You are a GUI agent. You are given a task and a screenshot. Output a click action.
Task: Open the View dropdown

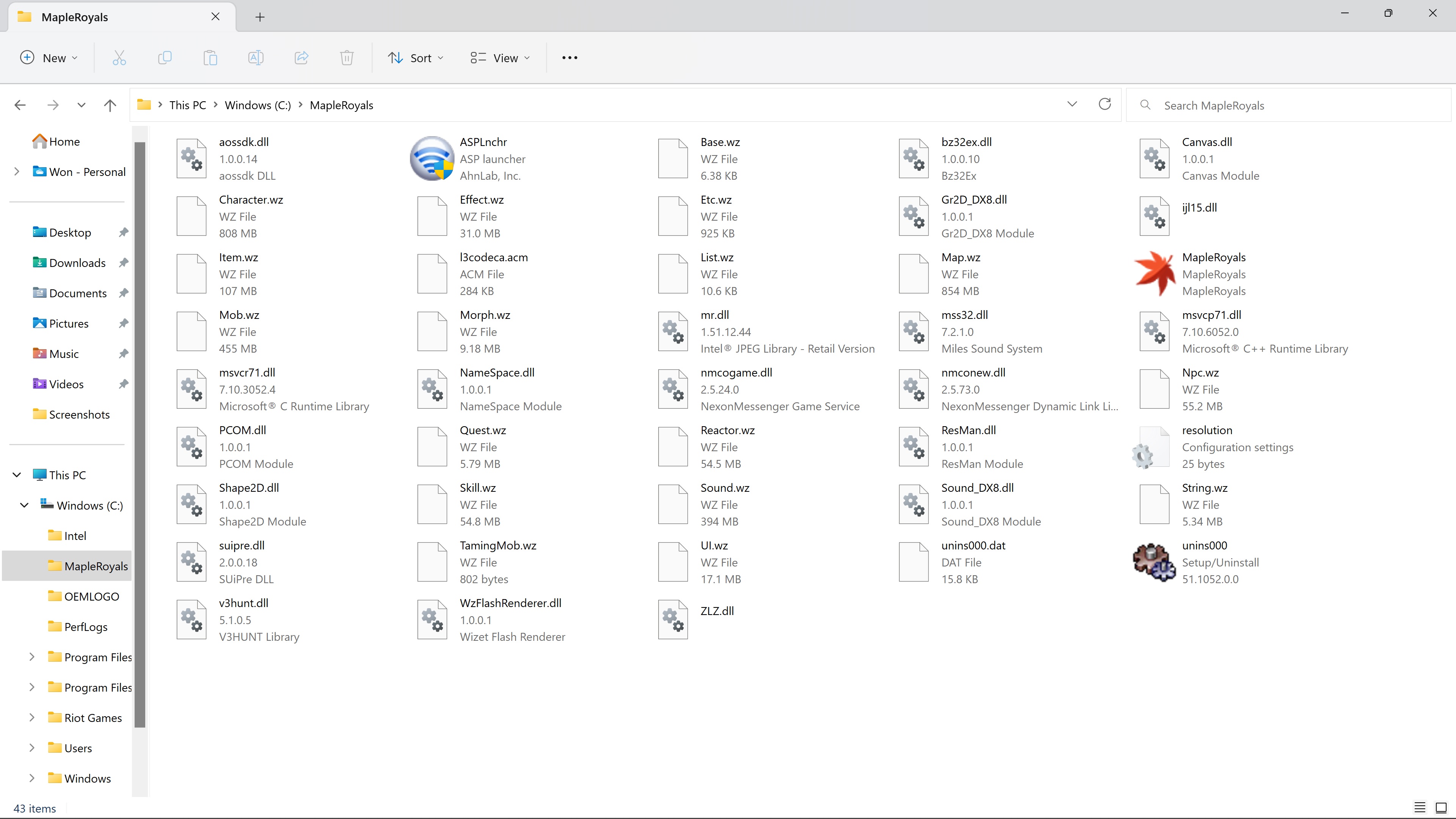[500, 57]
